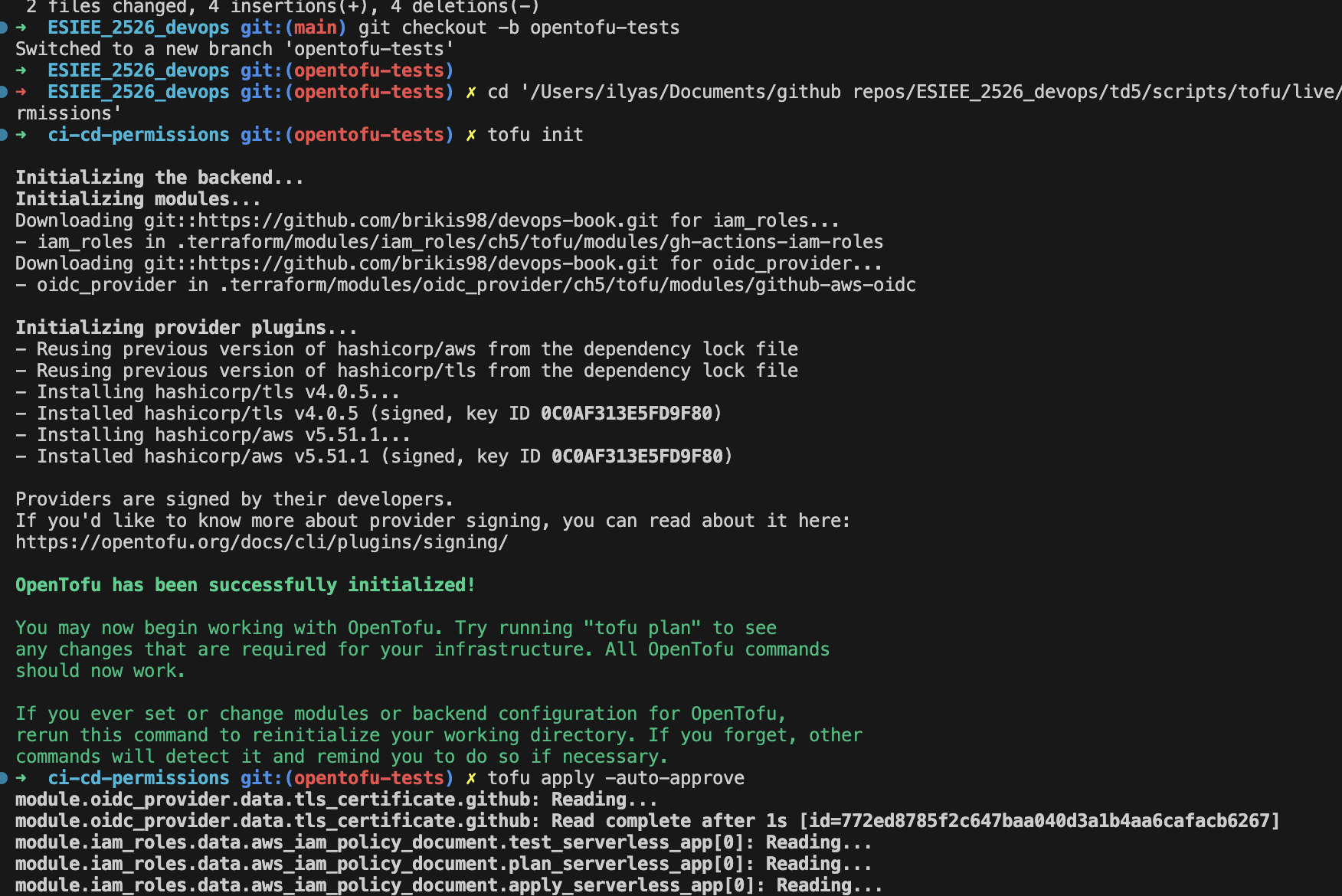Click command marker dot beside the cd command
The width and height of the screenshot is (1342, 896).
pos(4,93)
